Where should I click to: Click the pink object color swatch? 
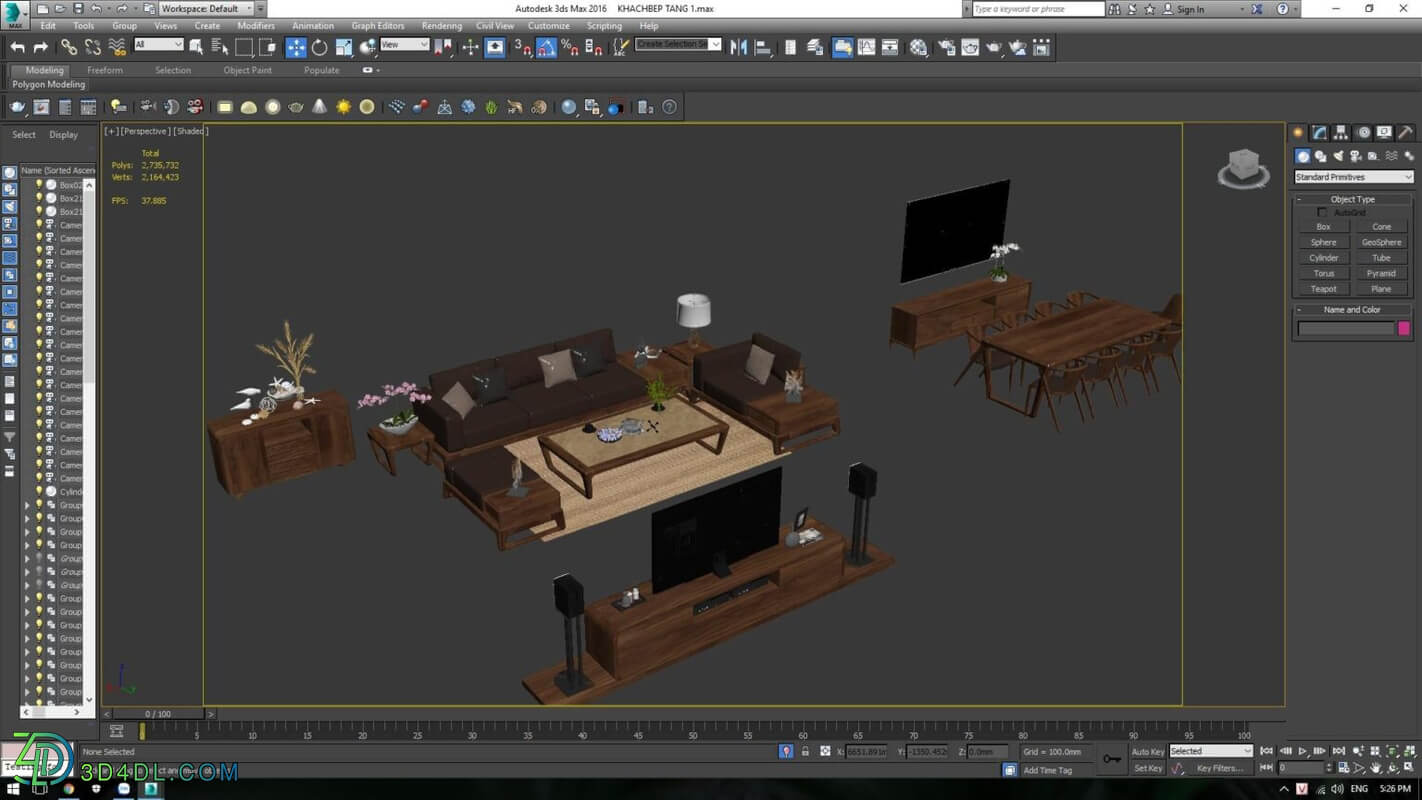pos(1404,328)
